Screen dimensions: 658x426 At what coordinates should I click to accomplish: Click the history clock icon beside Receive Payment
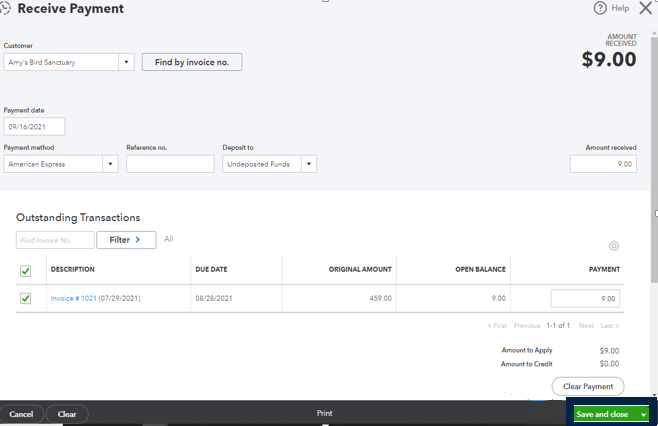point(5,8)
